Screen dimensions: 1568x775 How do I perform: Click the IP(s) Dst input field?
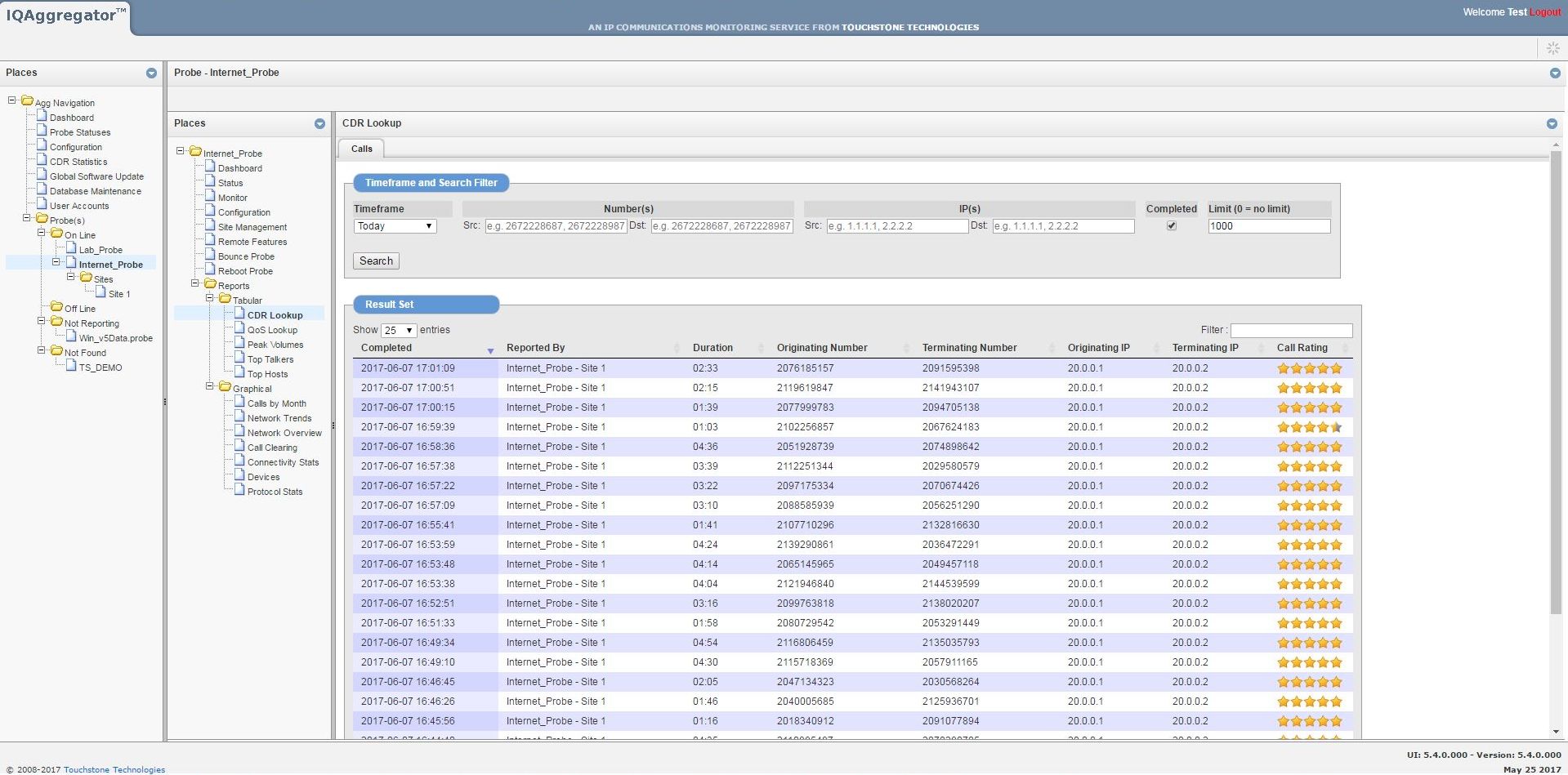click(1063, 226)
